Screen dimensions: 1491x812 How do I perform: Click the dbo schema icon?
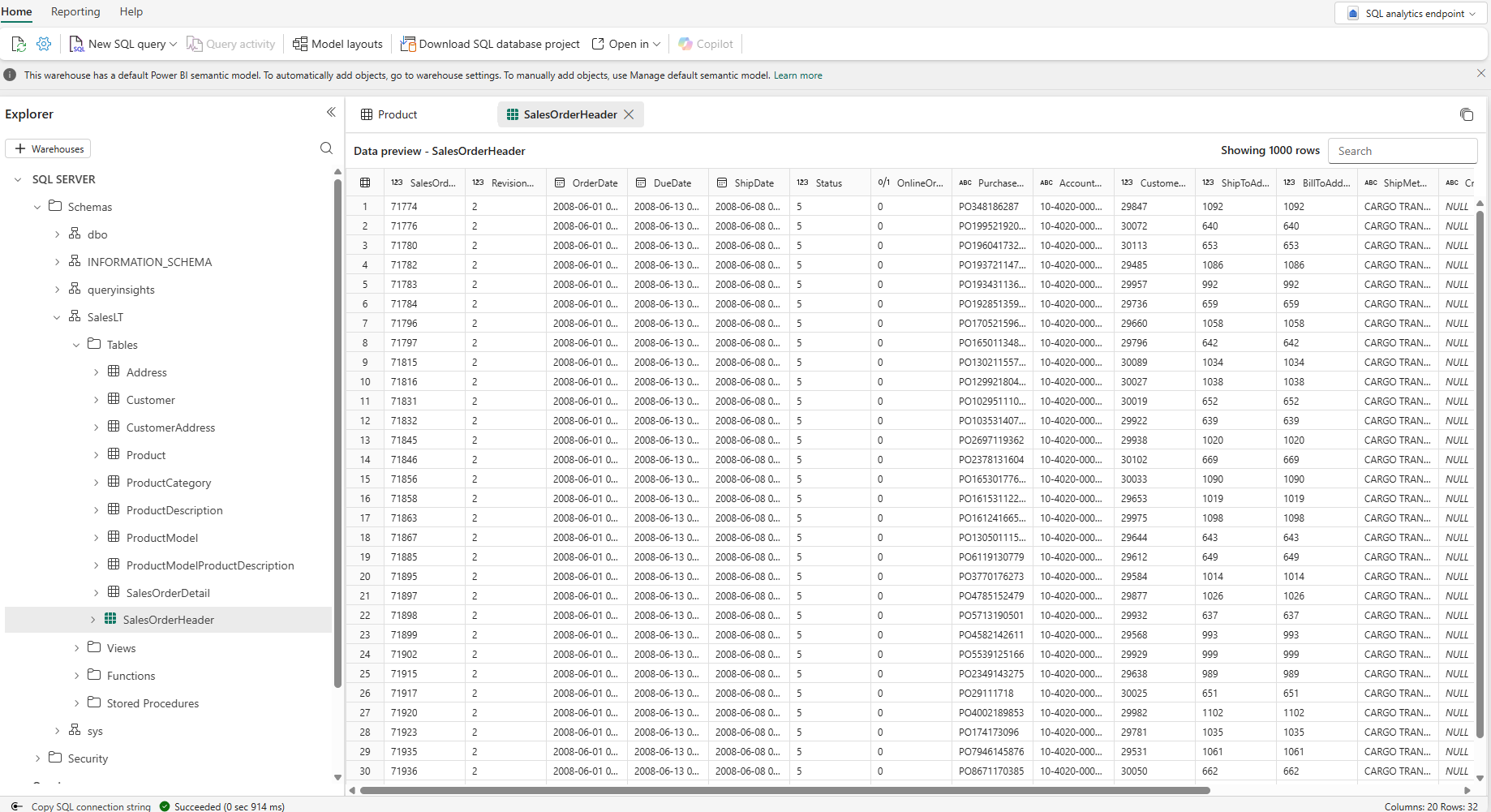coord(75,234)
